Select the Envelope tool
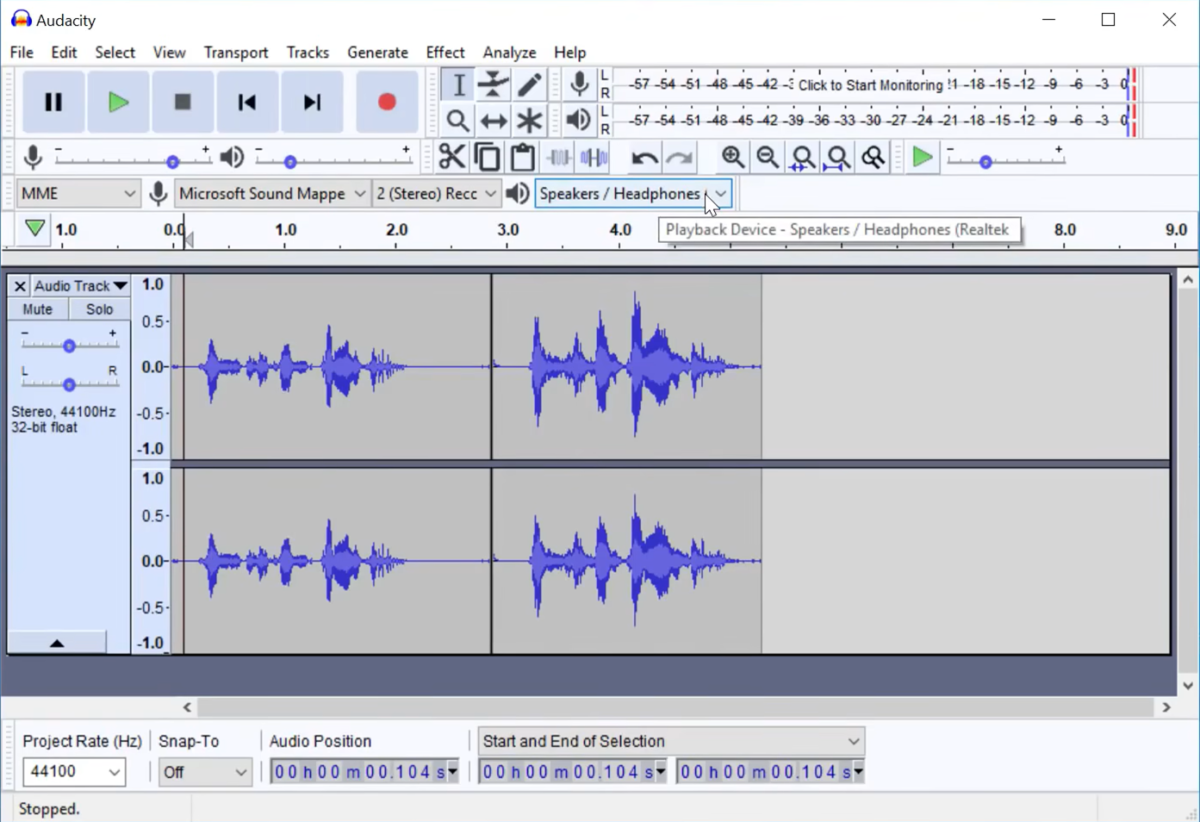The width and height of the screenshot is (1200, 822). click(x=493, y=85)
